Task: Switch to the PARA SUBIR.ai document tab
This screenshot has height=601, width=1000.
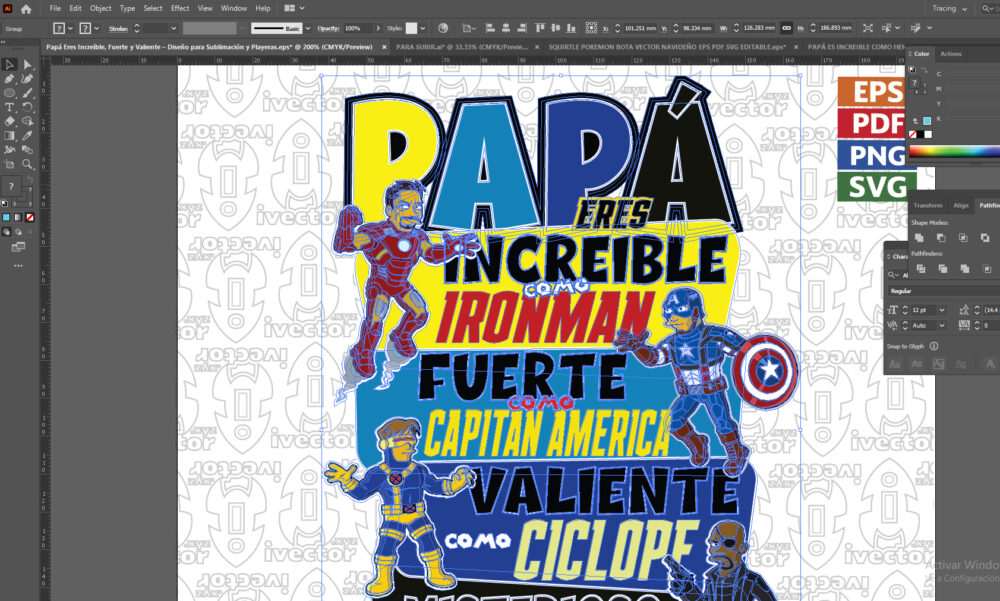Action: coord(461,47)
